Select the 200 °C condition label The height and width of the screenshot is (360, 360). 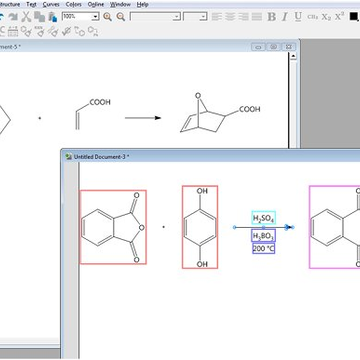coord(263,249)
